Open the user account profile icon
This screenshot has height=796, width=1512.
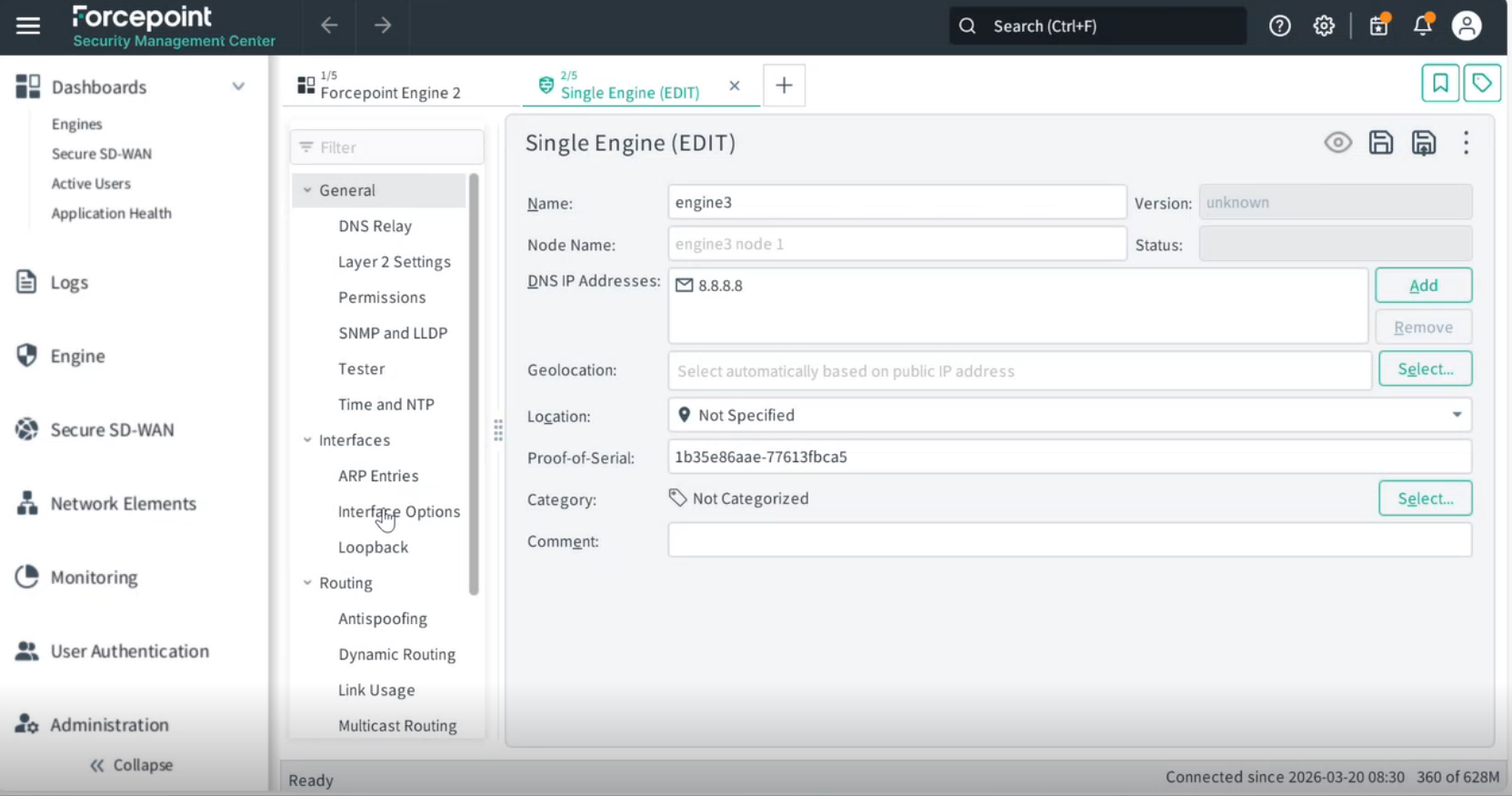coord(1467,25)
